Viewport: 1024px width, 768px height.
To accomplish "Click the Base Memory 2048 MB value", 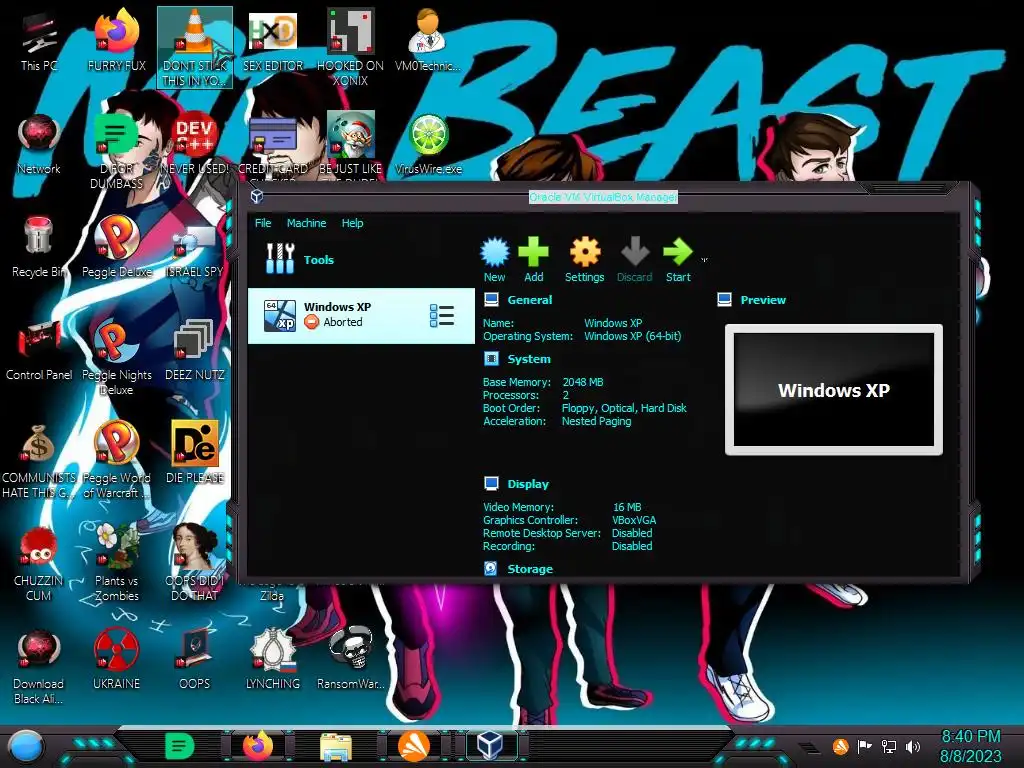I will [583, 382].
